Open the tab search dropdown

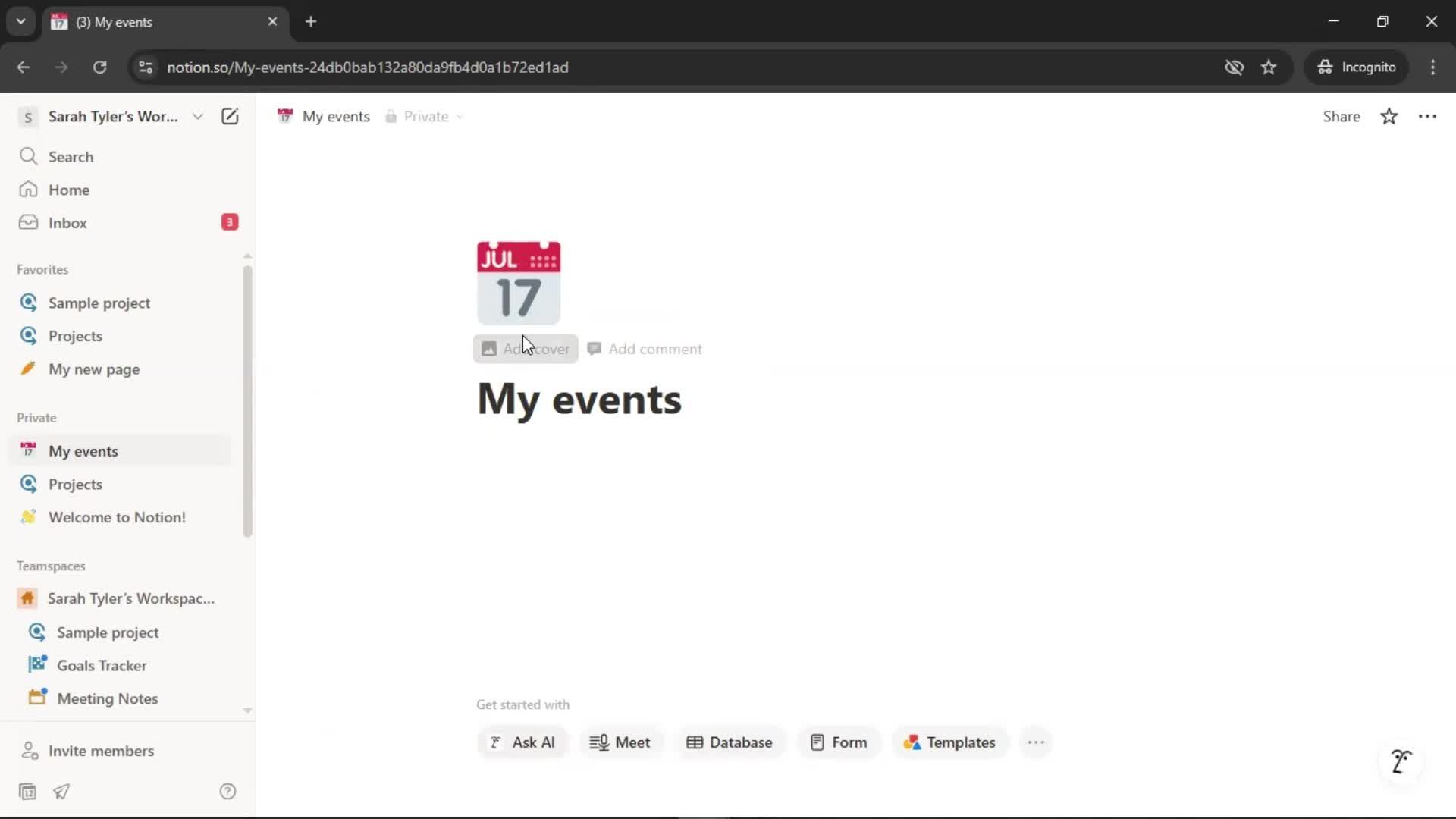click(x=20, y=21)
